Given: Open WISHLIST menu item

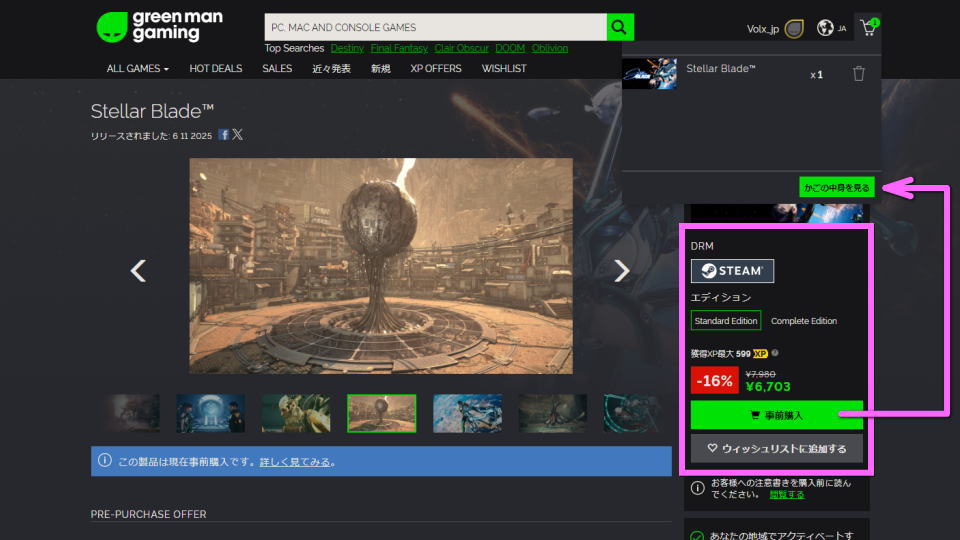Looking at the screenshot, I should [503, 69].
